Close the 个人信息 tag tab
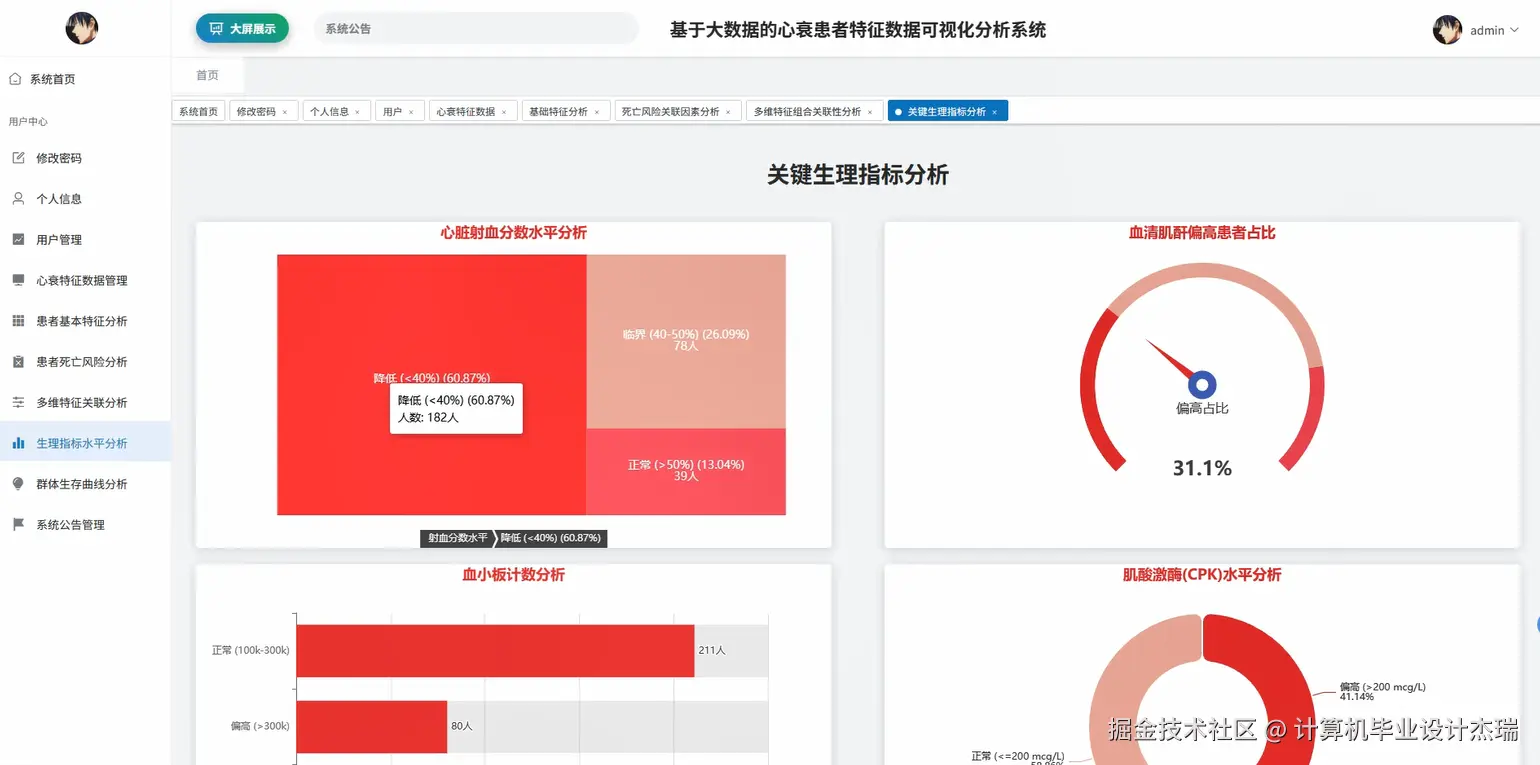The height and width of the screenshot is (765, 1540). click(357, 112)
